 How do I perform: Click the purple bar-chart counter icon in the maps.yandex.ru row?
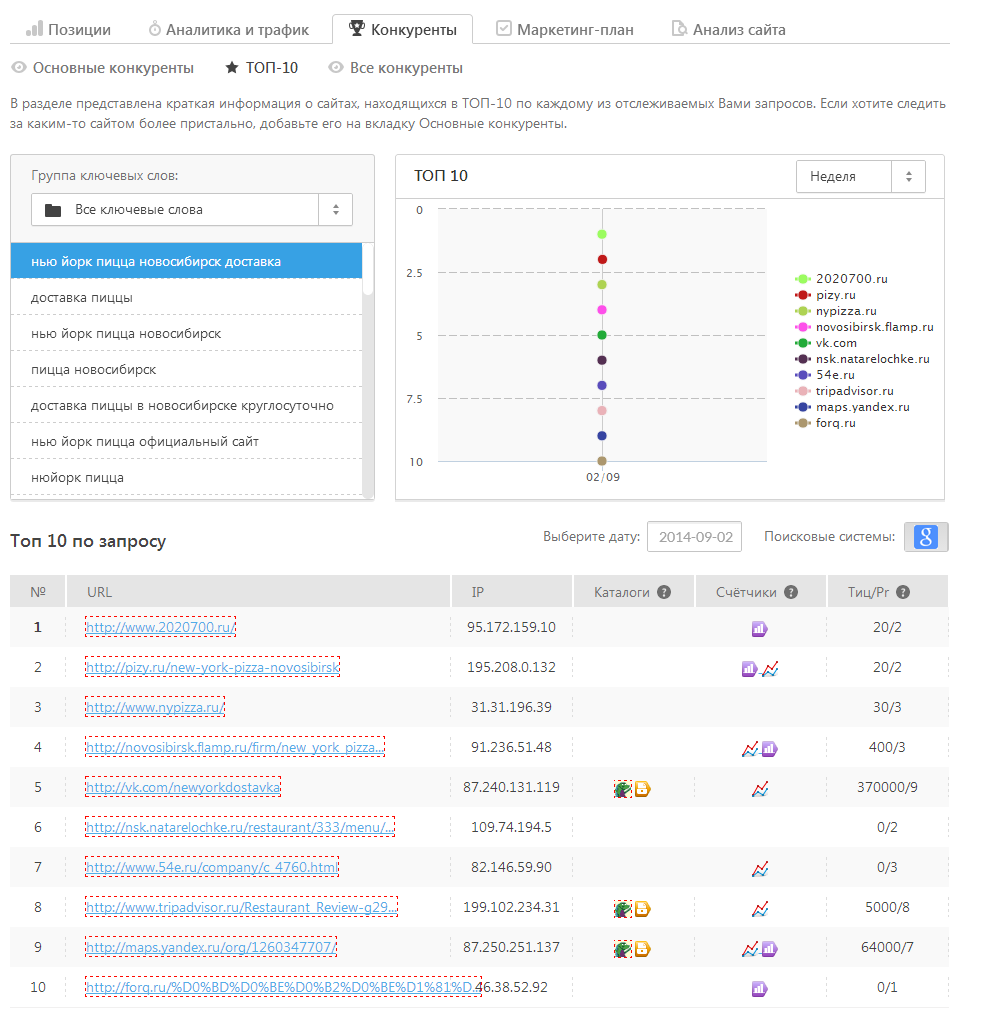click(770, 949)
